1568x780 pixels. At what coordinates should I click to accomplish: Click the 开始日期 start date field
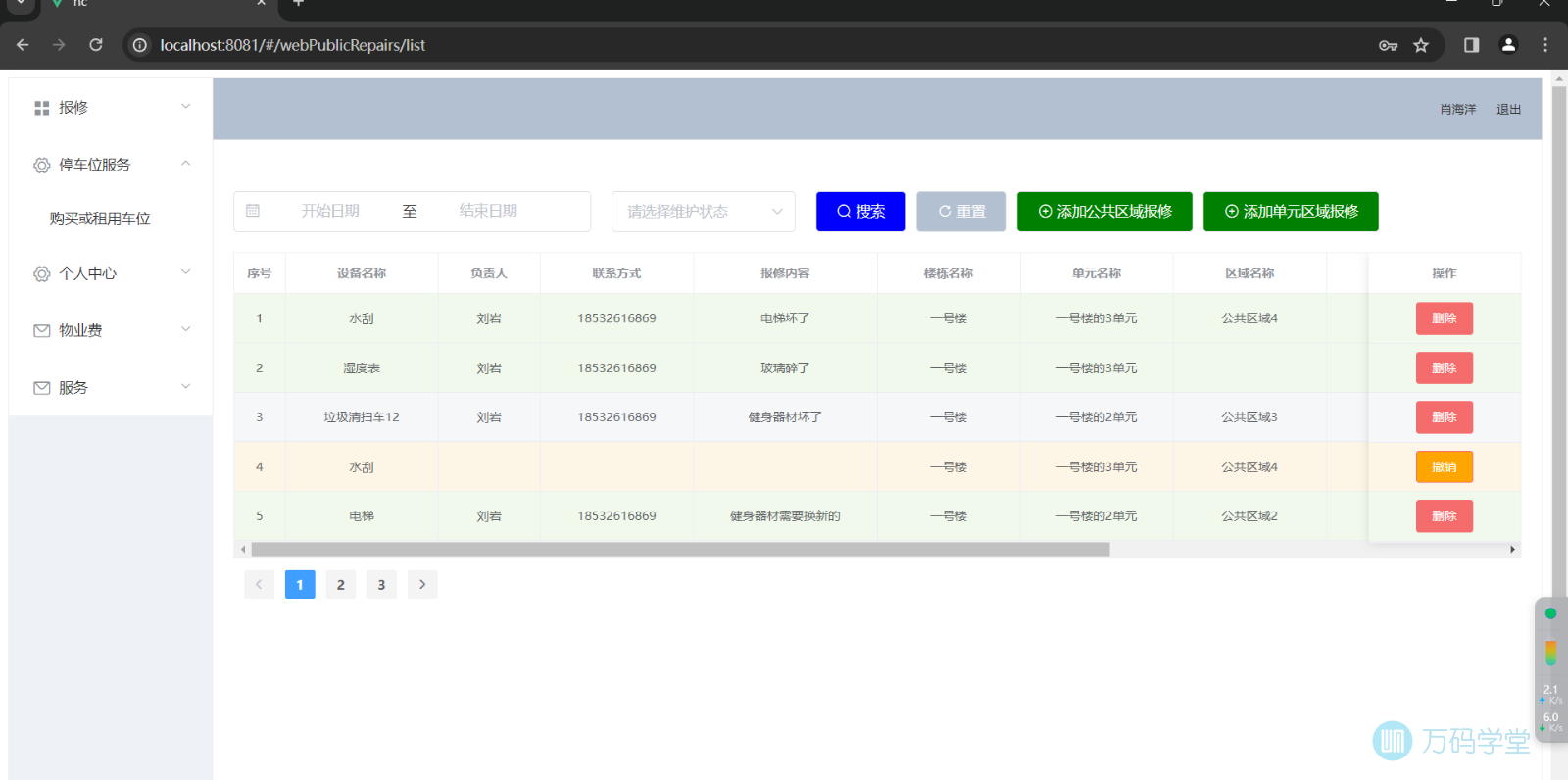[x=330, y=211]
